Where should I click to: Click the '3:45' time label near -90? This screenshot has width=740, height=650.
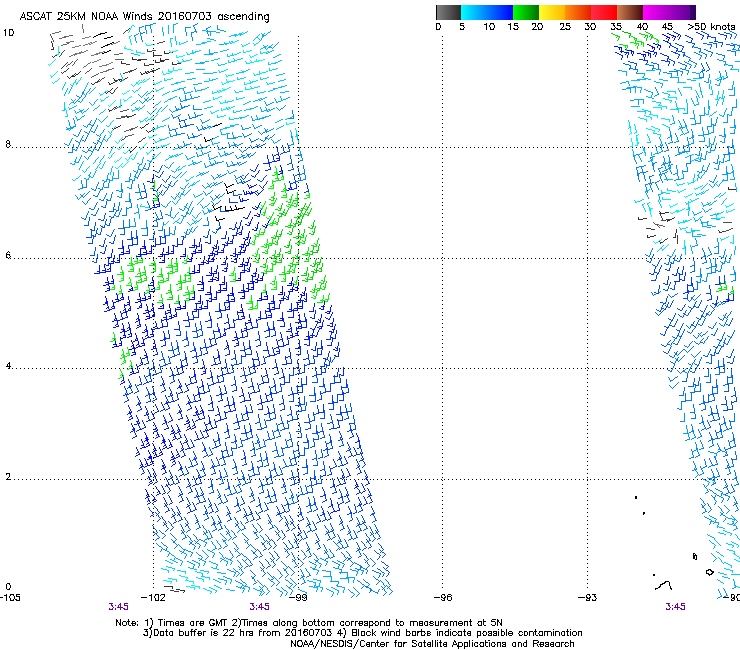pyautogui.click(x=675, y=607)
